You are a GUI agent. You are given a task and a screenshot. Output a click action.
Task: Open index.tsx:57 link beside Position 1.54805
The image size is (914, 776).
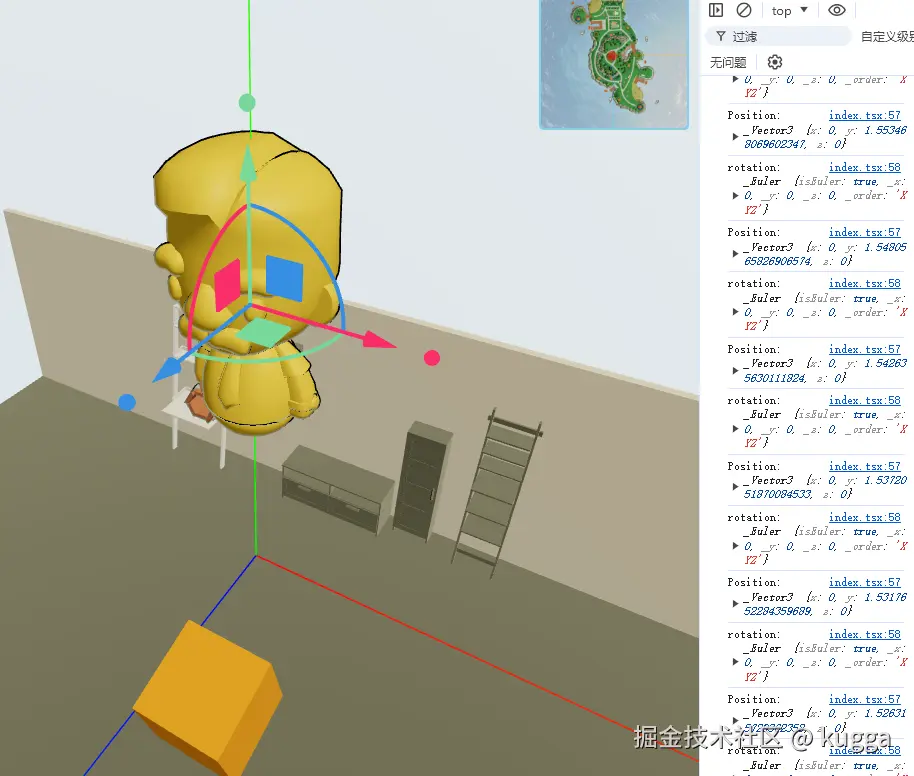tap(864, 232)
